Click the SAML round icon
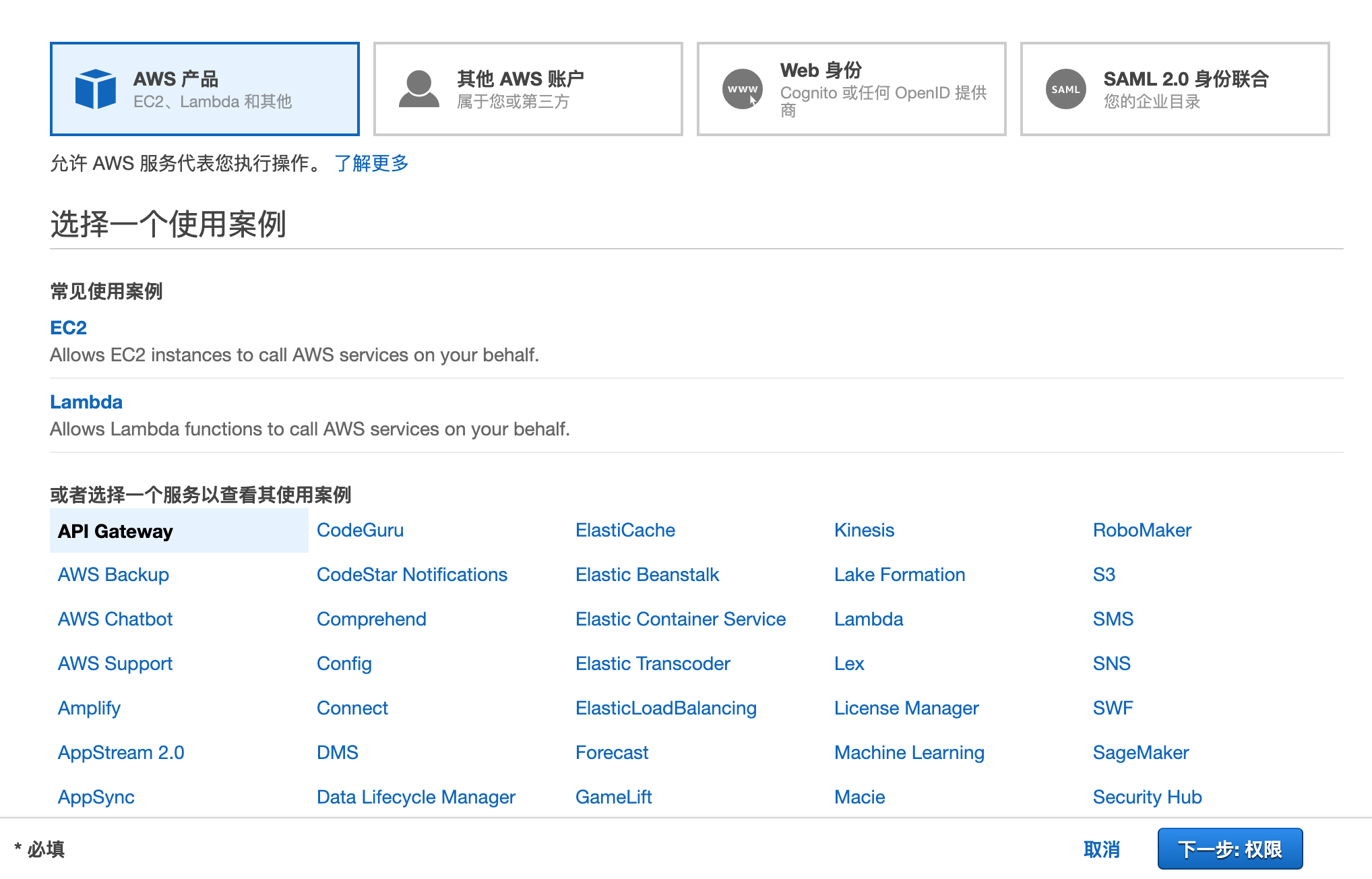The width and height of the screenshot is (1372, 879). [x=1065, y=89]
